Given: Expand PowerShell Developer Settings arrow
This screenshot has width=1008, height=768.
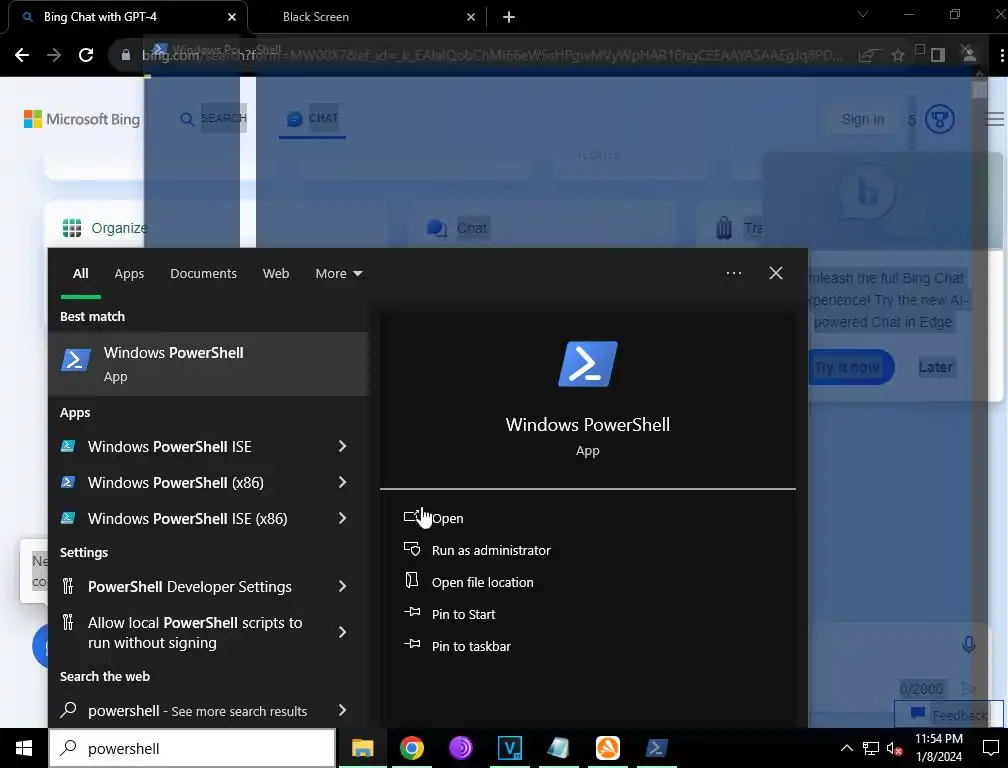Looking at the screenshot, I should point(343,586).
